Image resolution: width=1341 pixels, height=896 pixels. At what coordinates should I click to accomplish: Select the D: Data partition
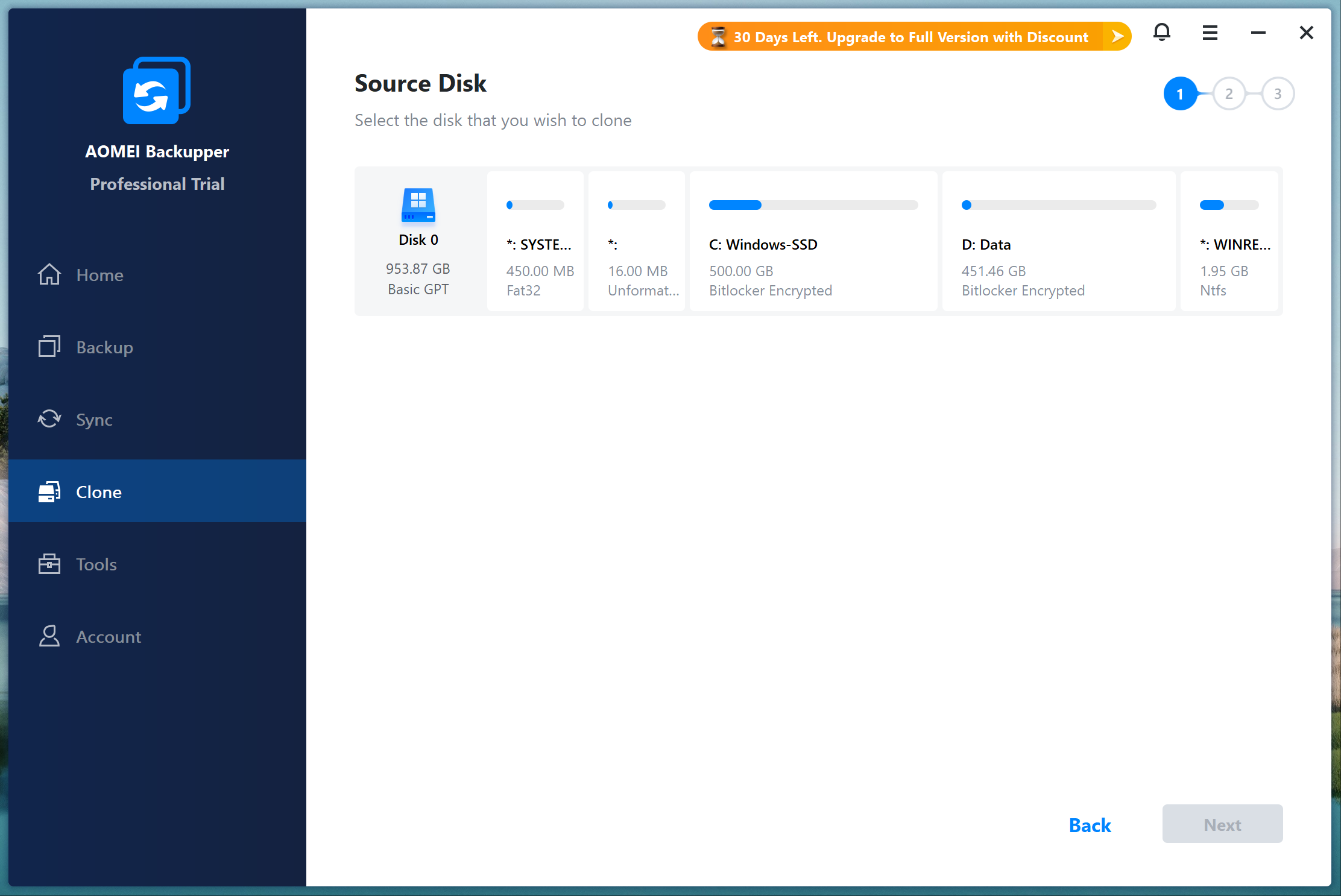1059,241
